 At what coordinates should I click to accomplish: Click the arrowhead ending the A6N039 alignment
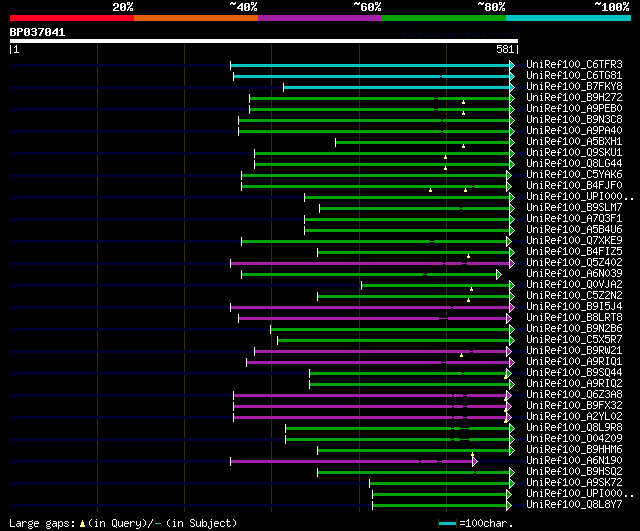pyautogui.click(x=499, y=274)
